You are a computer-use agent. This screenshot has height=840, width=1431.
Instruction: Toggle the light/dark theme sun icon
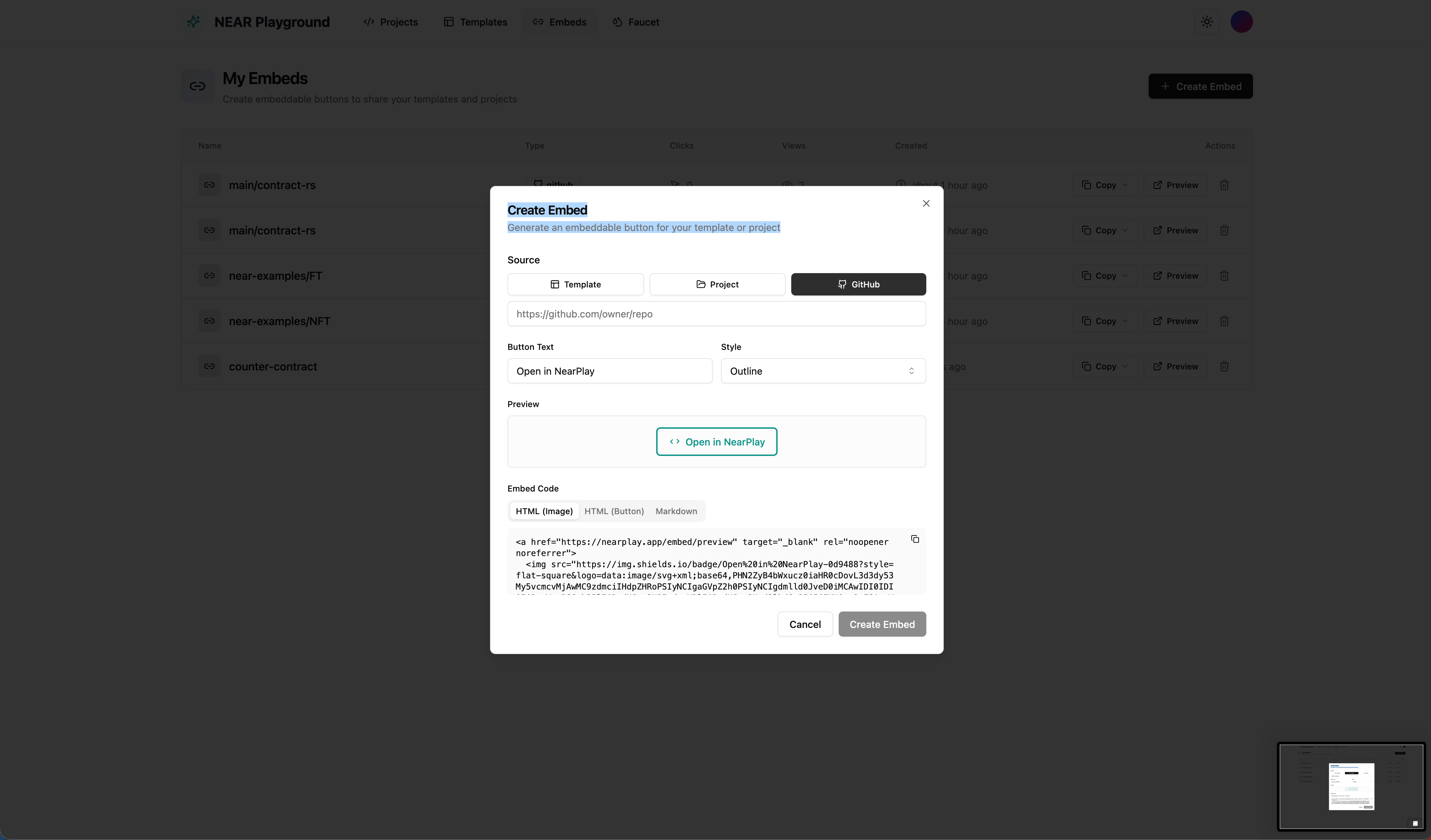pyautogui.click(x=1207, y=22)
